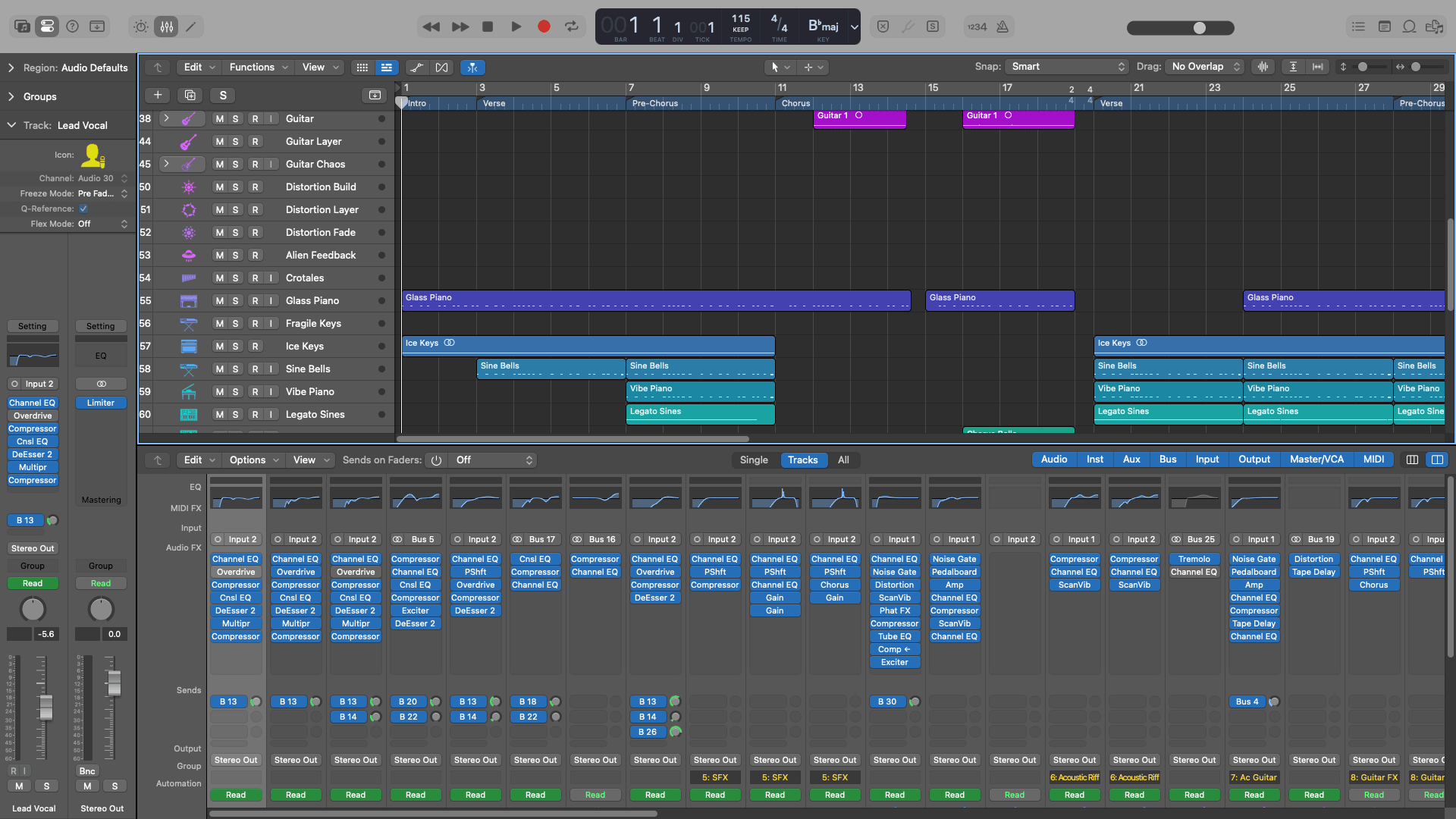Viewport: 1456px width, 819px height.
Task: Expand the Groups section in the inspector
Action: point(36,96)
